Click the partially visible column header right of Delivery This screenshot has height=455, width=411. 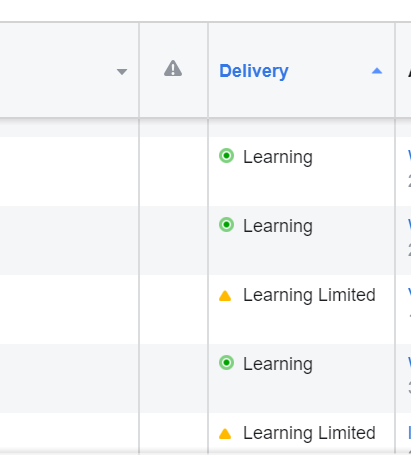click(x=403, y=70)
